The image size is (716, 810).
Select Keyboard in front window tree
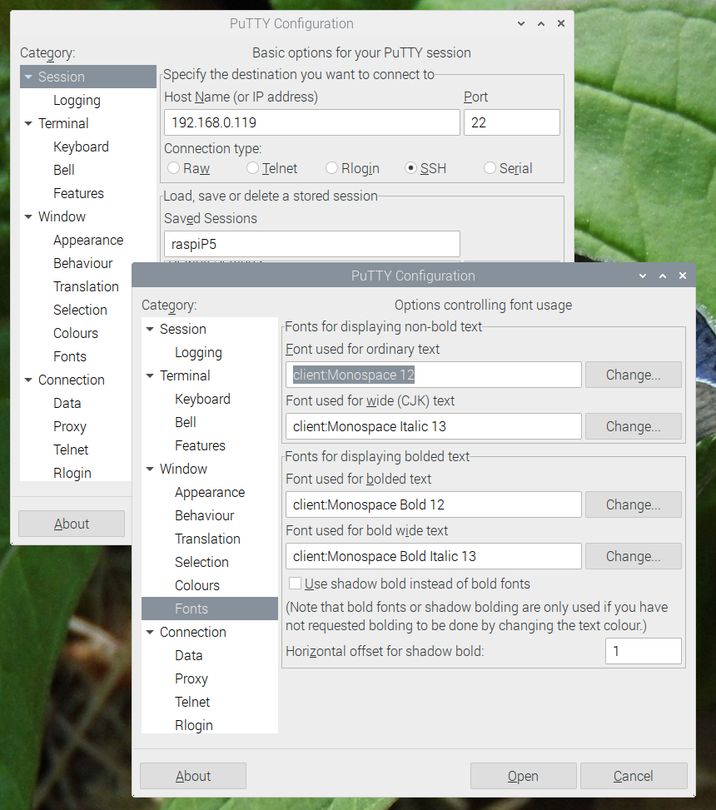[x=203, y=399]
